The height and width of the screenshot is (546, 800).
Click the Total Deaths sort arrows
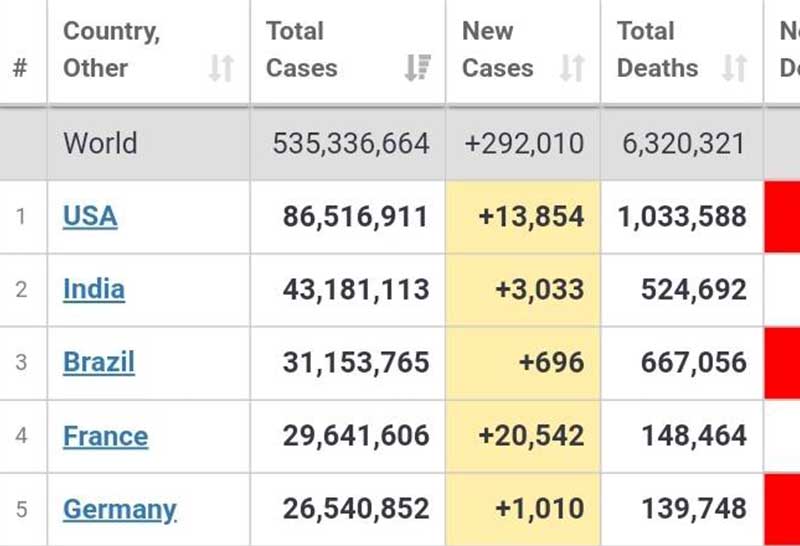pyautogui.click(x=735, y=68)
